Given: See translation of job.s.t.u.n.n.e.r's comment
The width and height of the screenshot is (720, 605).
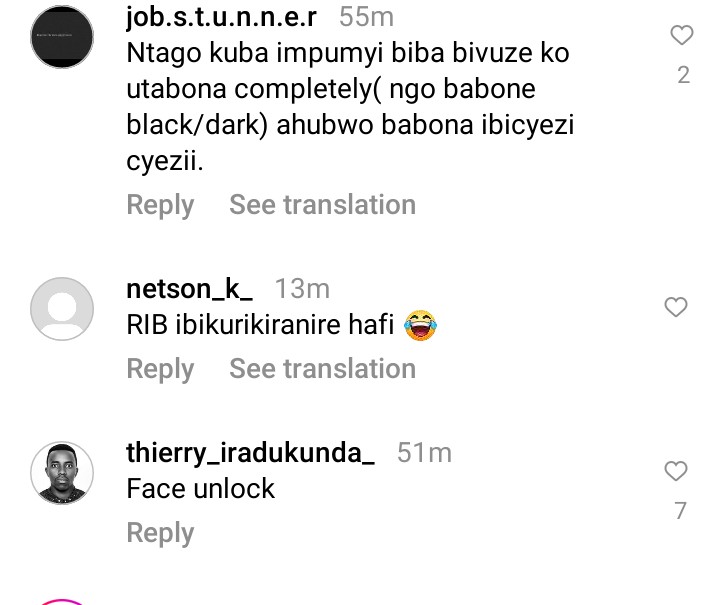Looking at the screenshot, I should [322, 204].
